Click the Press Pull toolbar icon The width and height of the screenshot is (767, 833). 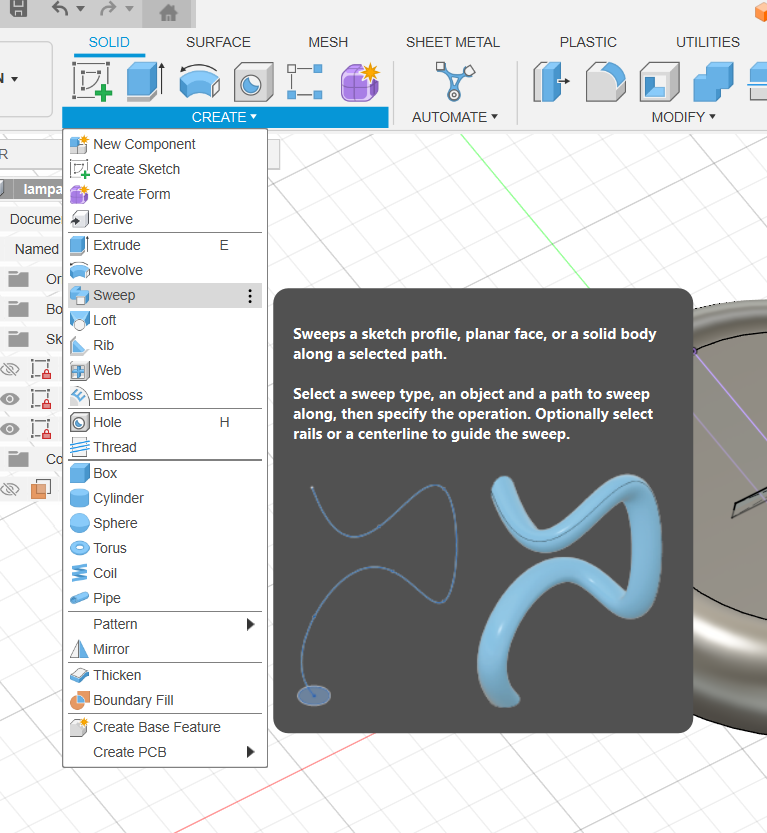click(x=551, y=82)
